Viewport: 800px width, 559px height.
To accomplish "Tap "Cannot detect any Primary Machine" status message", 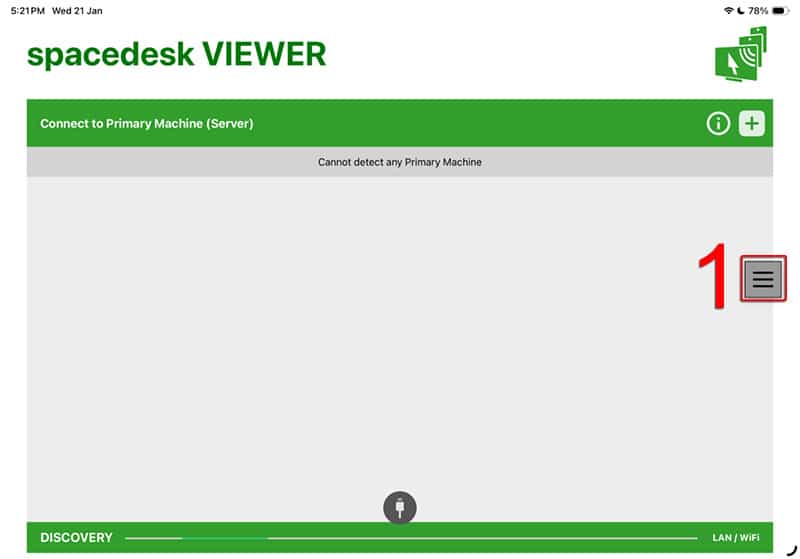I will (x=400, y=162).
